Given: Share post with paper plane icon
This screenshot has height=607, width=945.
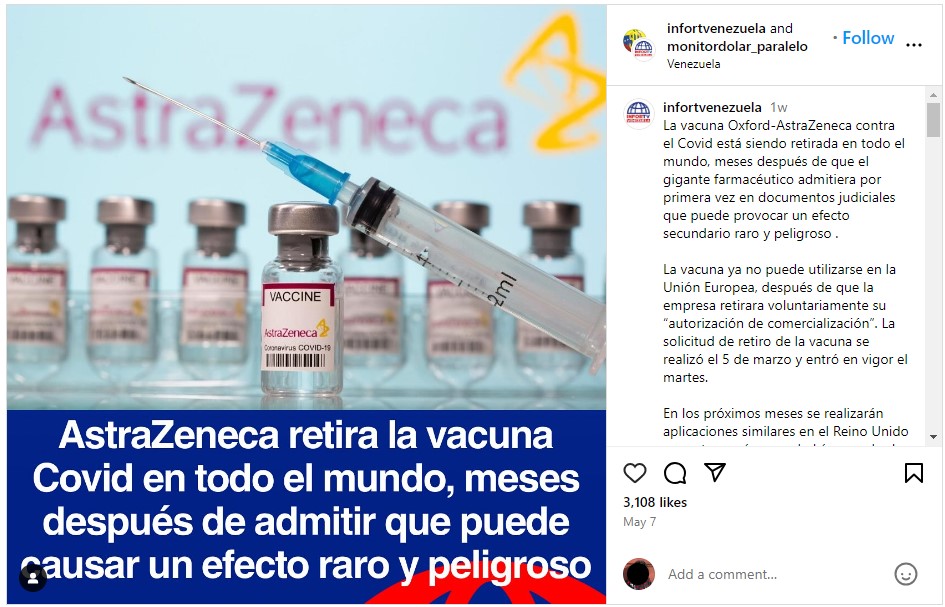Looking at the screenshot, I should (715, 473).
